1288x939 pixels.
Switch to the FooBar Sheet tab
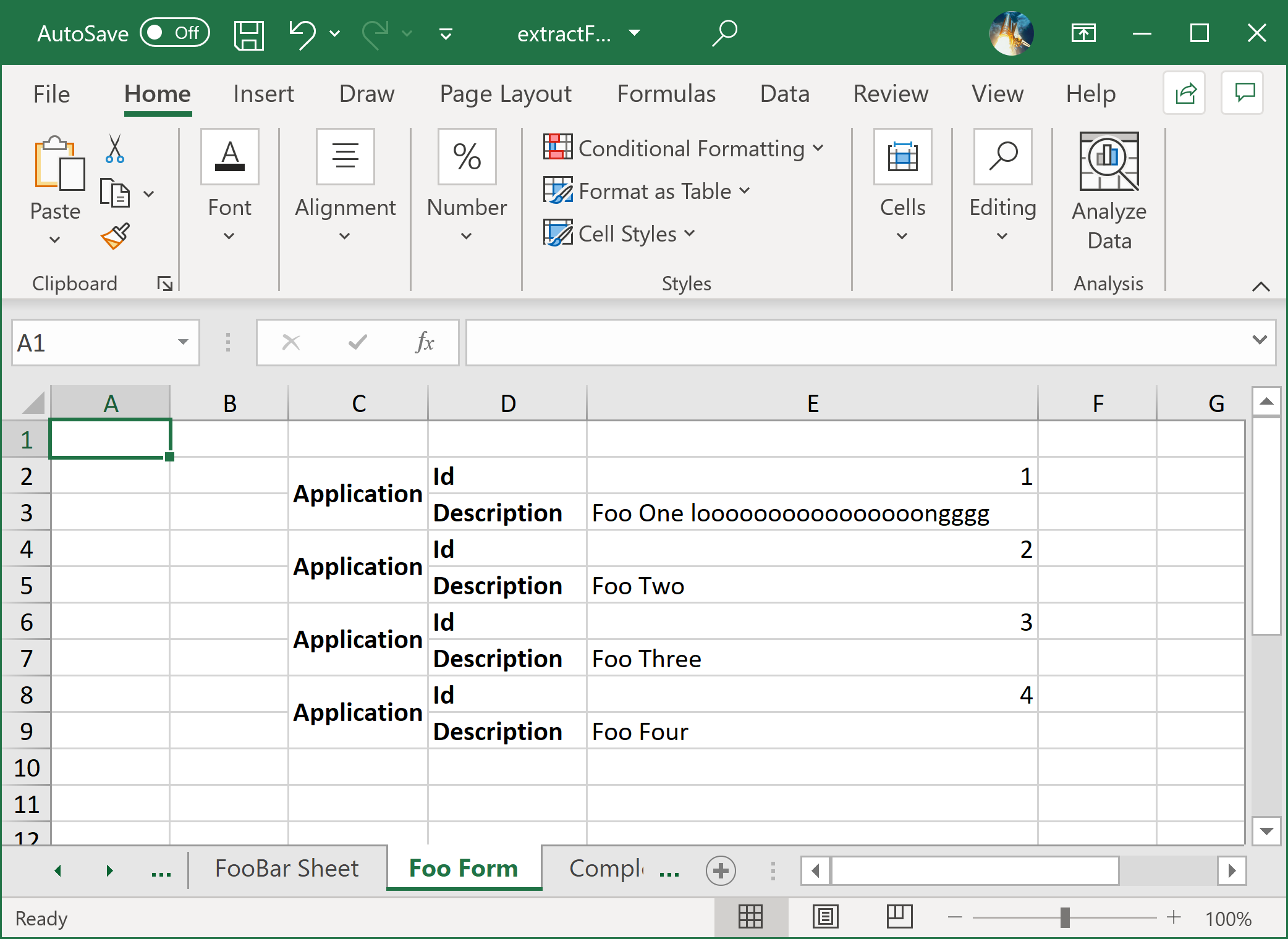tap(287, 867)
